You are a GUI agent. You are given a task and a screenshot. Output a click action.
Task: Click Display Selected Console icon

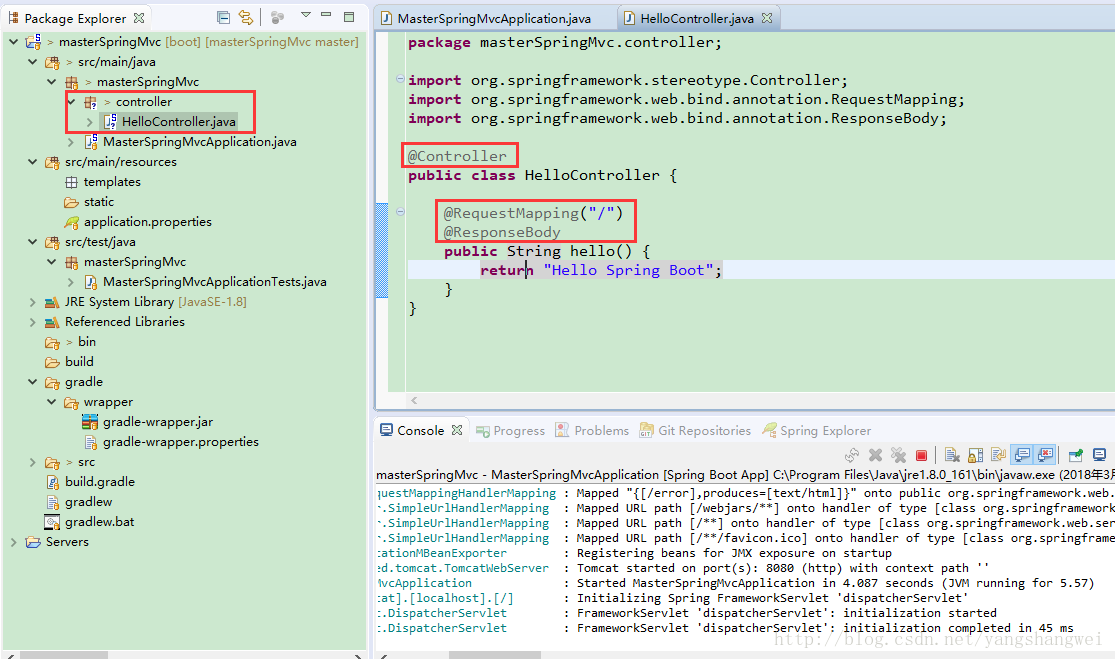(1100, 455)
